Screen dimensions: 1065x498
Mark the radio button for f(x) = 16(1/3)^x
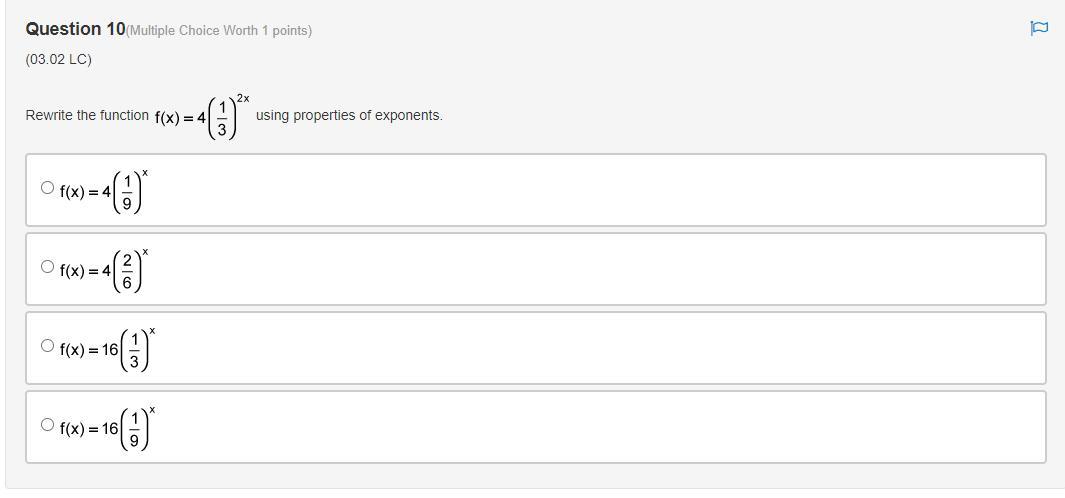[x=47, y=345]
